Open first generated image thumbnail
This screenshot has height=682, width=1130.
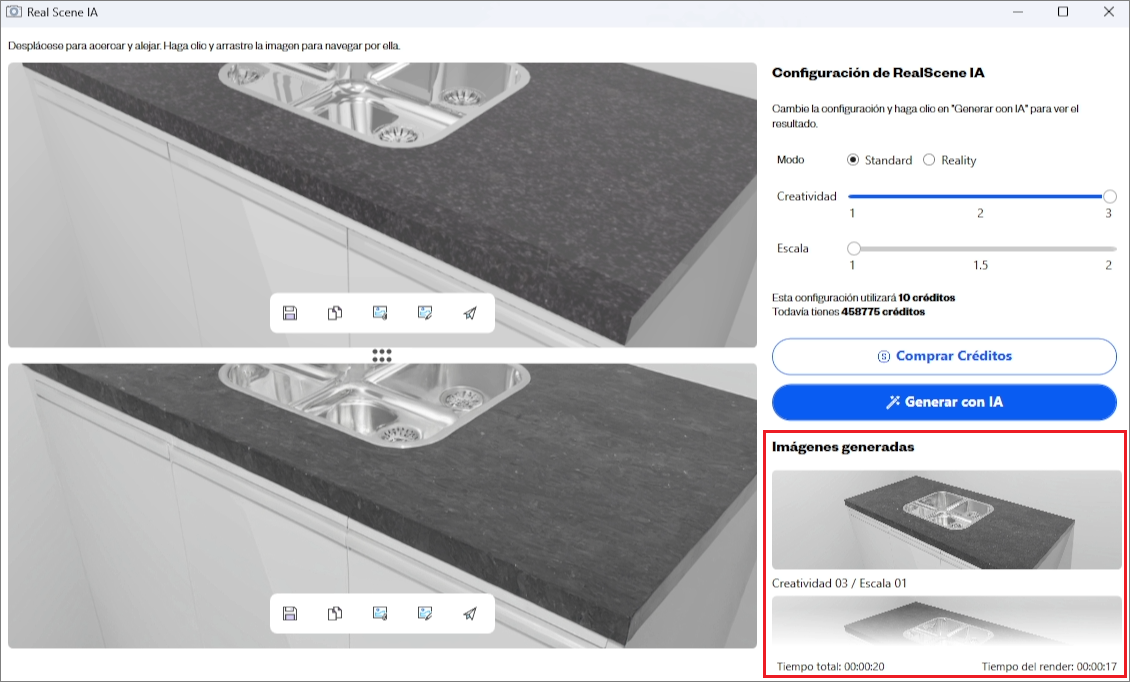[946, 520]
